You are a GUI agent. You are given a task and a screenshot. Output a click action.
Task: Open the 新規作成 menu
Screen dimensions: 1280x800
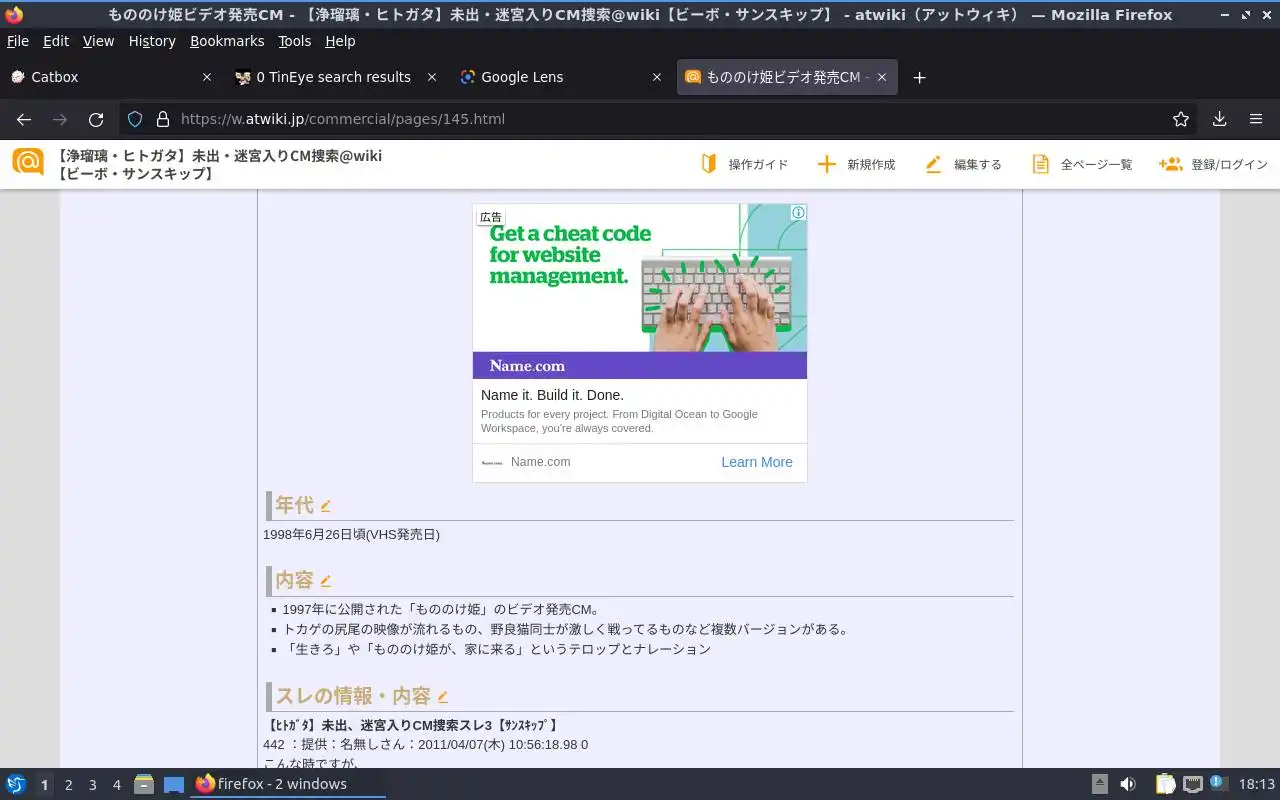(856, 164)
